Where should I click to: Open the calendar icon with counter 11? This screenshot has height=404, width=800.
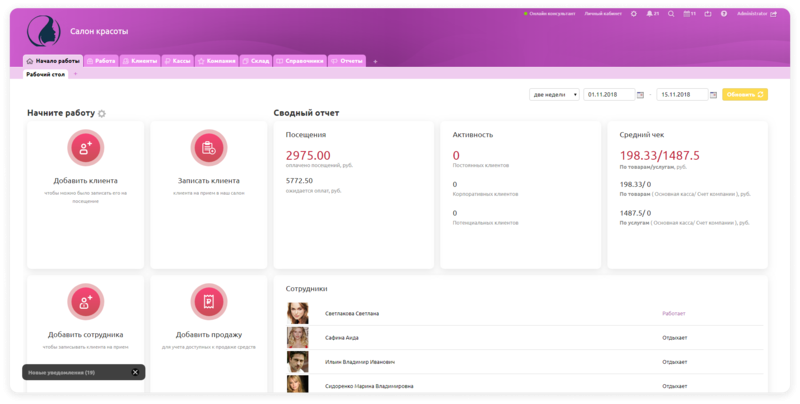coord(688,14)
